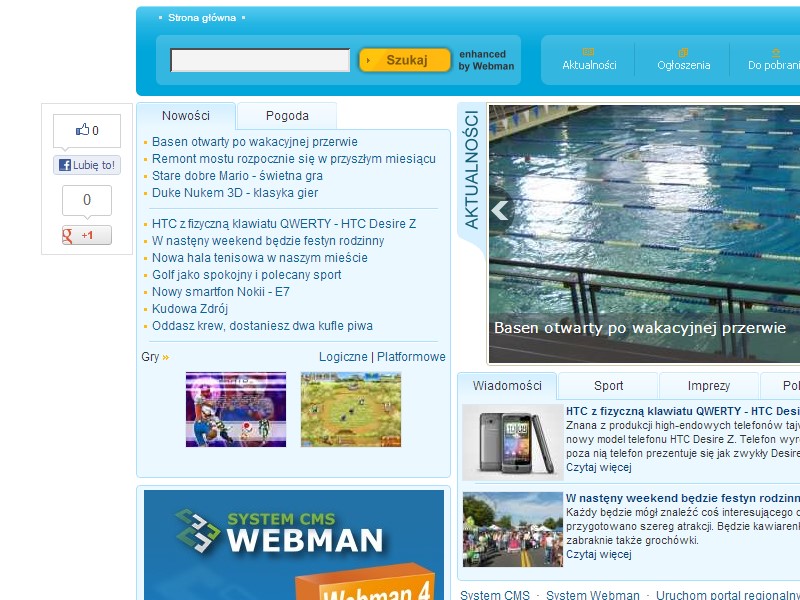Click 'Czytaj więcej' under HTC article
Viewport: 800px width, 600px height.
(x=598, y=467)
